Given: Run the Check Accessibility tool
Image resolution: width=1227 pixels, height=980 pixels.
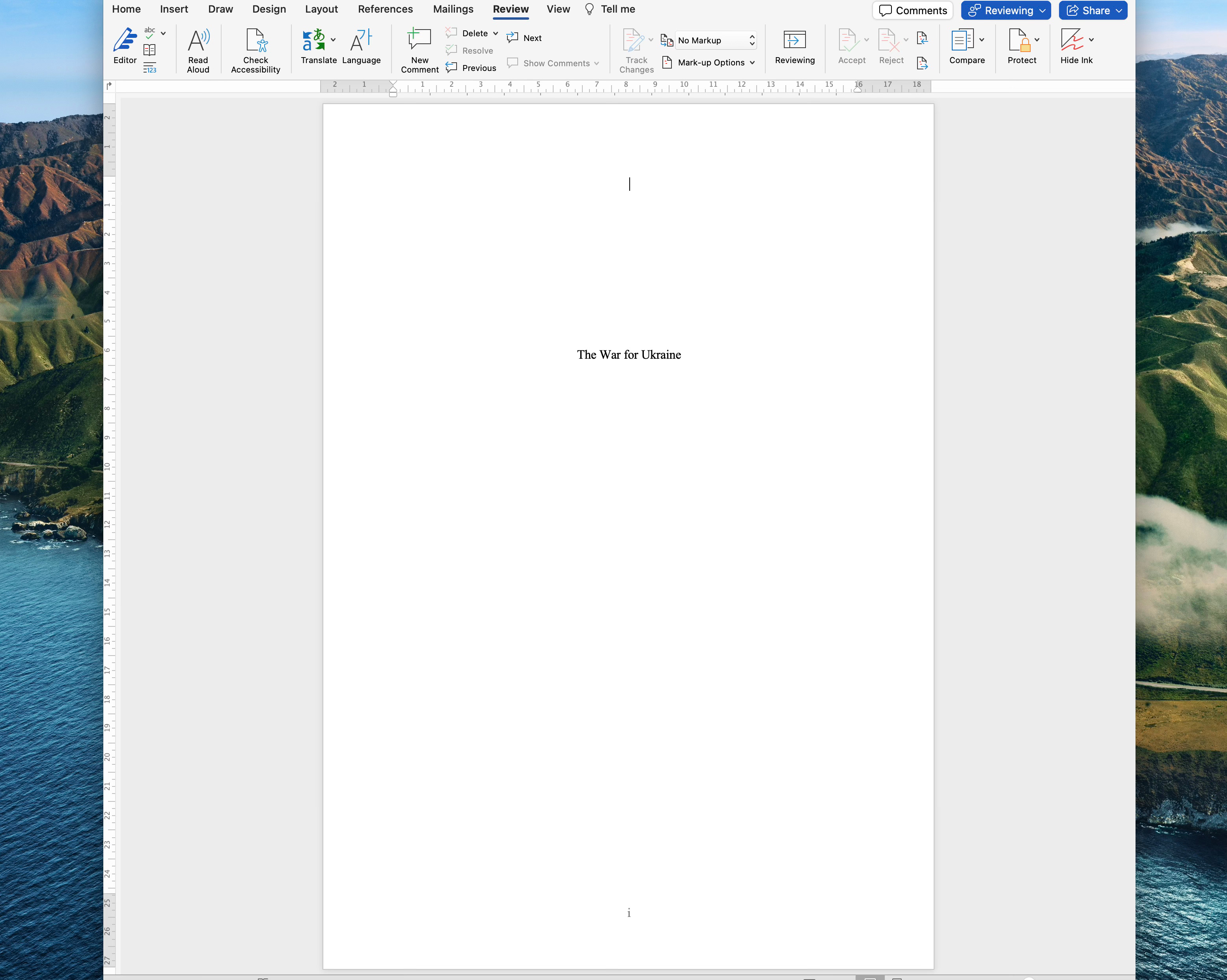Looking at the screenshot, I should [255, 50].
